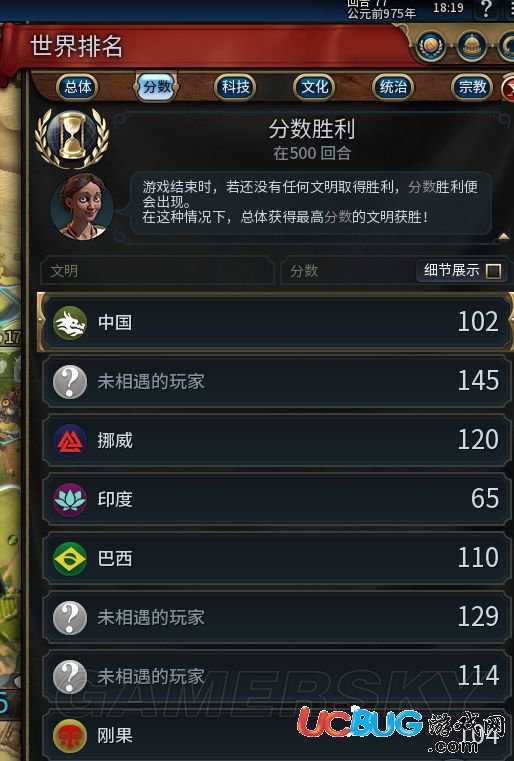The height and width of the screenshot is (761, 514).
Task: Click India's lotus flower emblem
Action: click(70, 500)
